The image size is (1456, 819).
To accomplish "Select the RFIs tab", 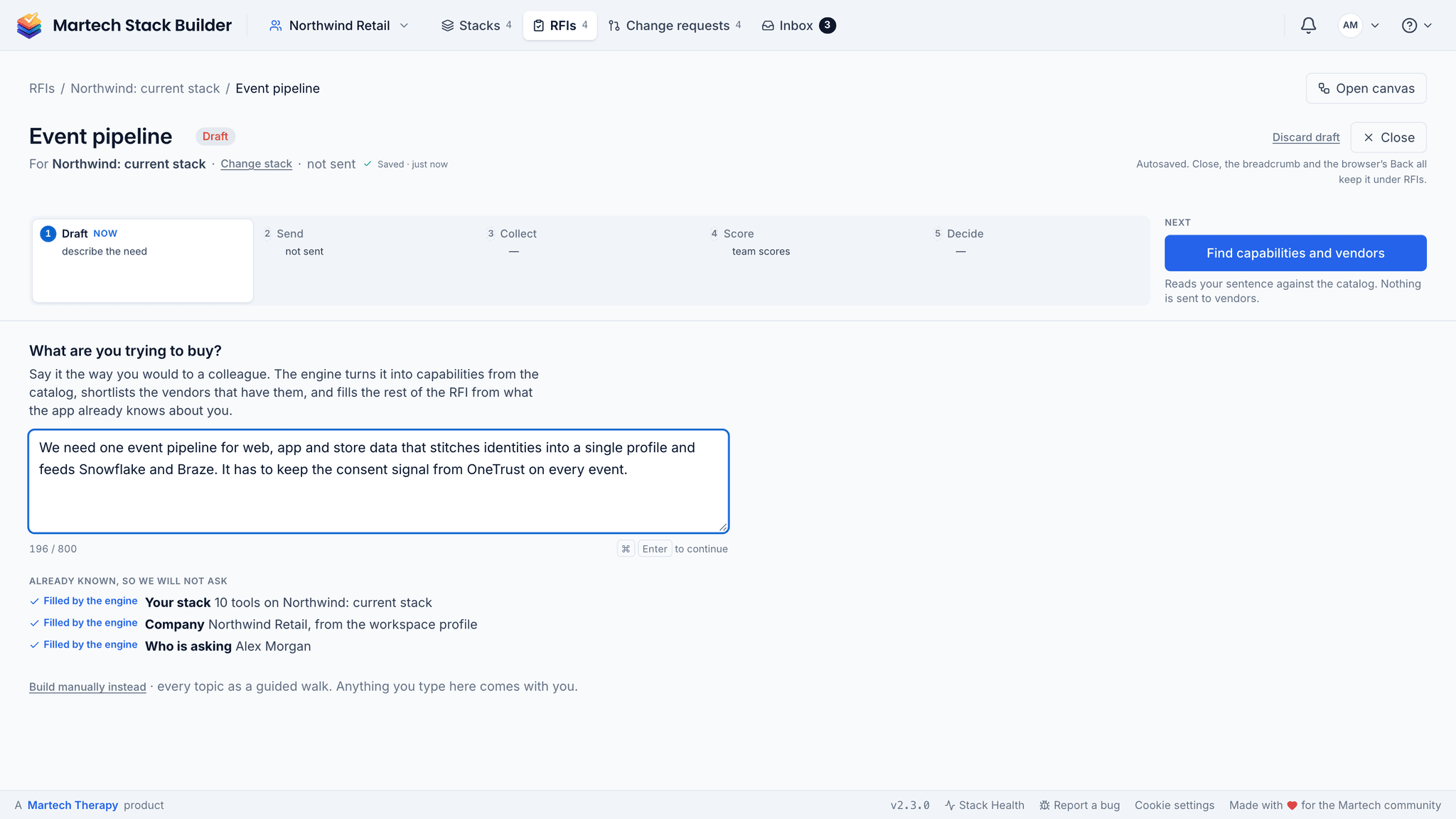I will 560,26.
